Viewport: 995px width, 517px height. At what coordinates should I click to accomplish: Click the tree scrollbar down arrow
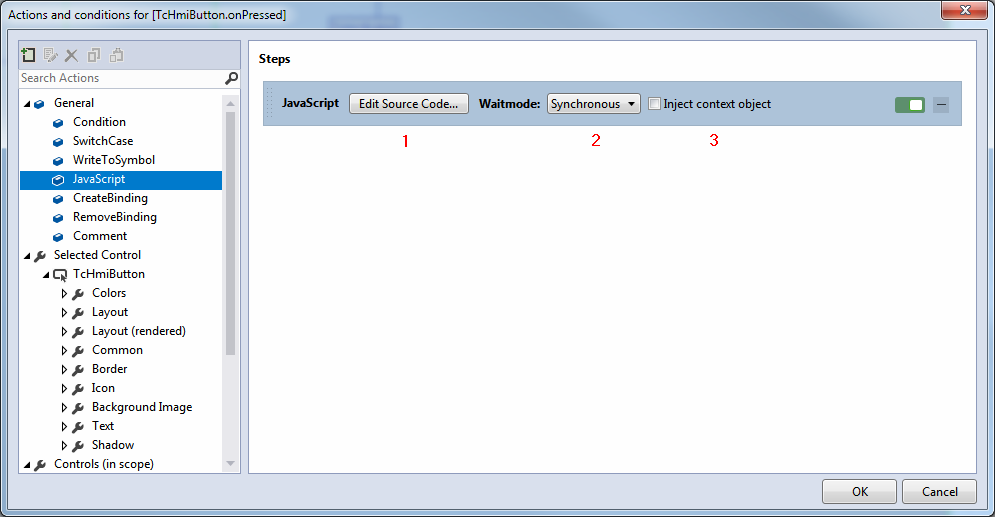[230, 464]
